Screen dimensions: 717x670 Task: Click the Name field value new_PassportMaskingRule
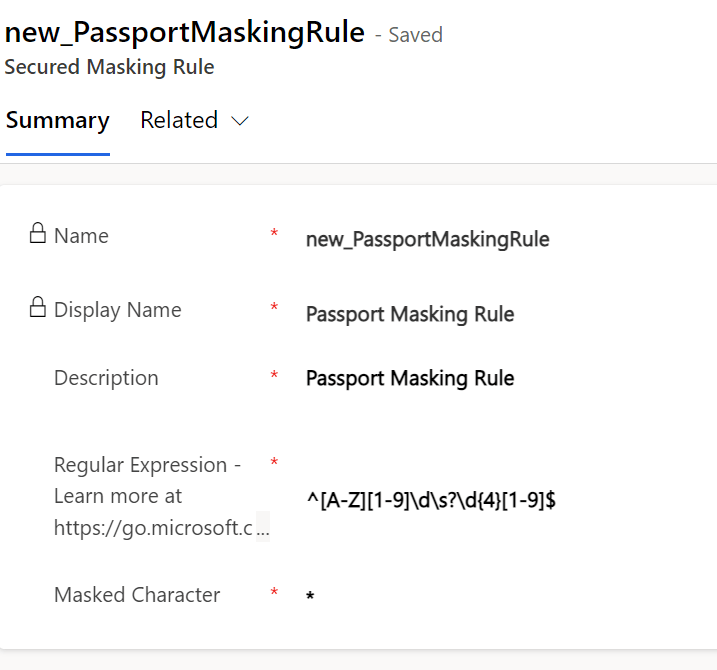click(427, 239)
